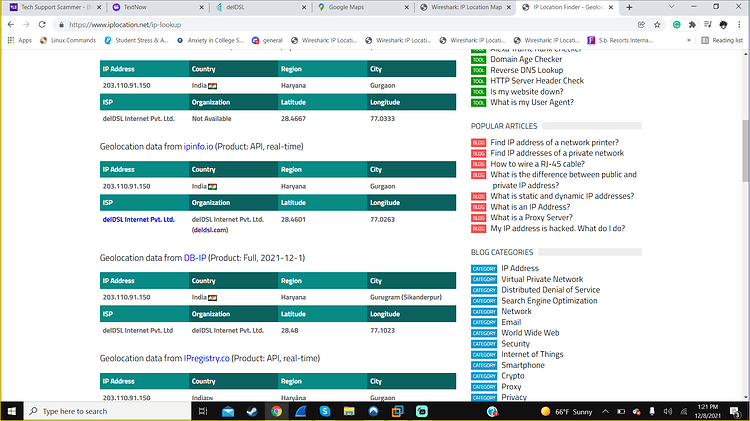Open general bookmark

click(267, 40)
